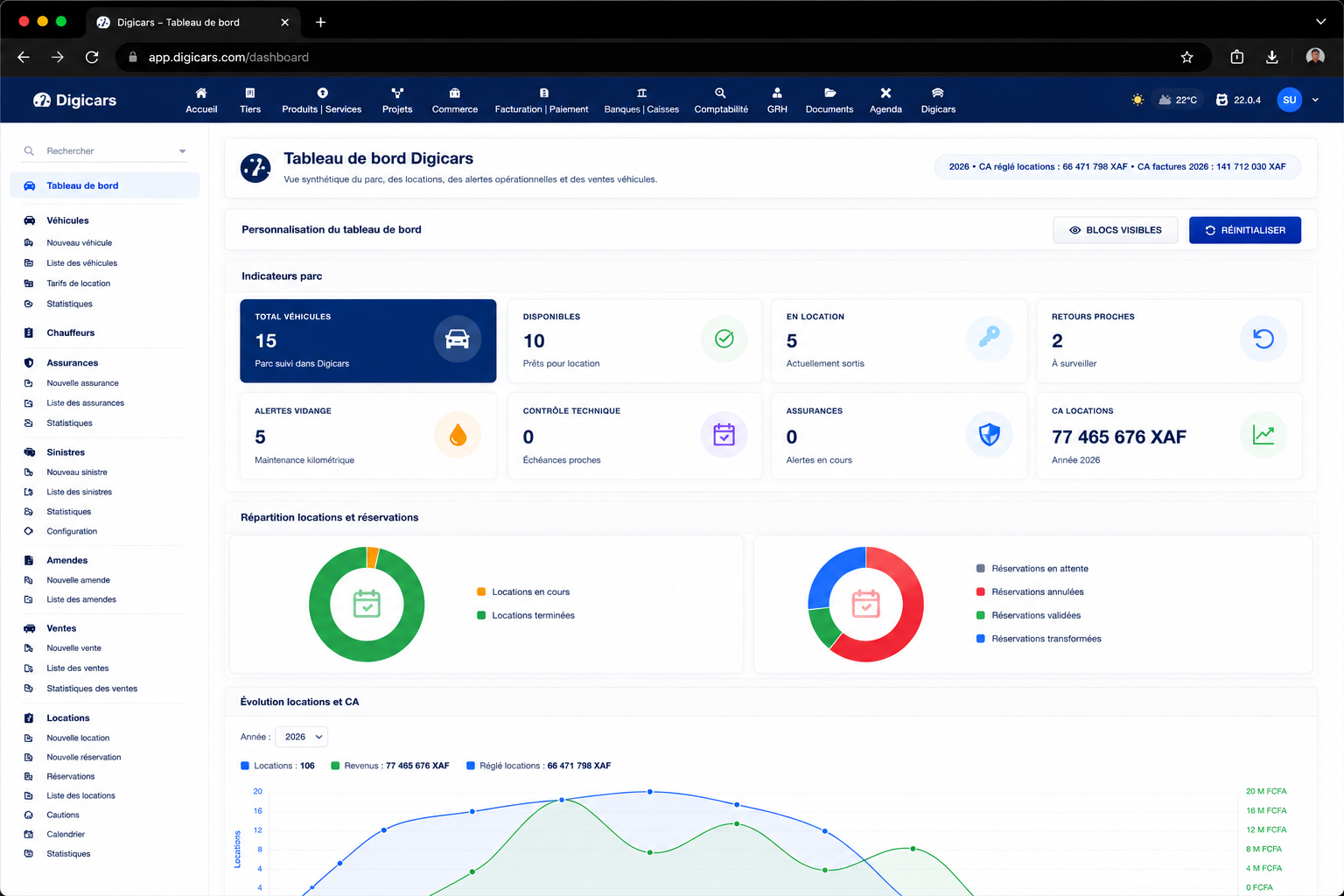The height and width of the screenshot is (896, 1344).
Task: Click the Agenda tools icon
Action: (x=885, y=93)
